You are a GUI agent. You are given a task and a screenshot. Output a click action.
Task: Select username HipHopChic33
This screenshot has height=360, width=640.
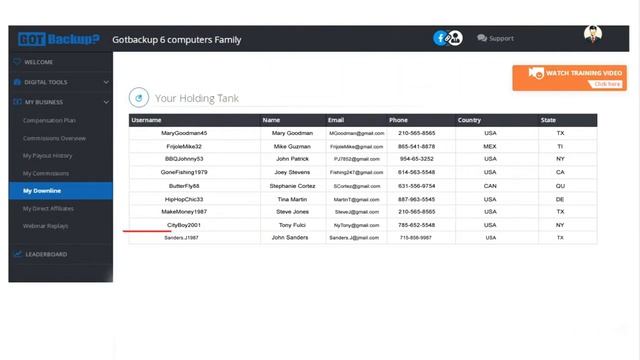(184, 199)
